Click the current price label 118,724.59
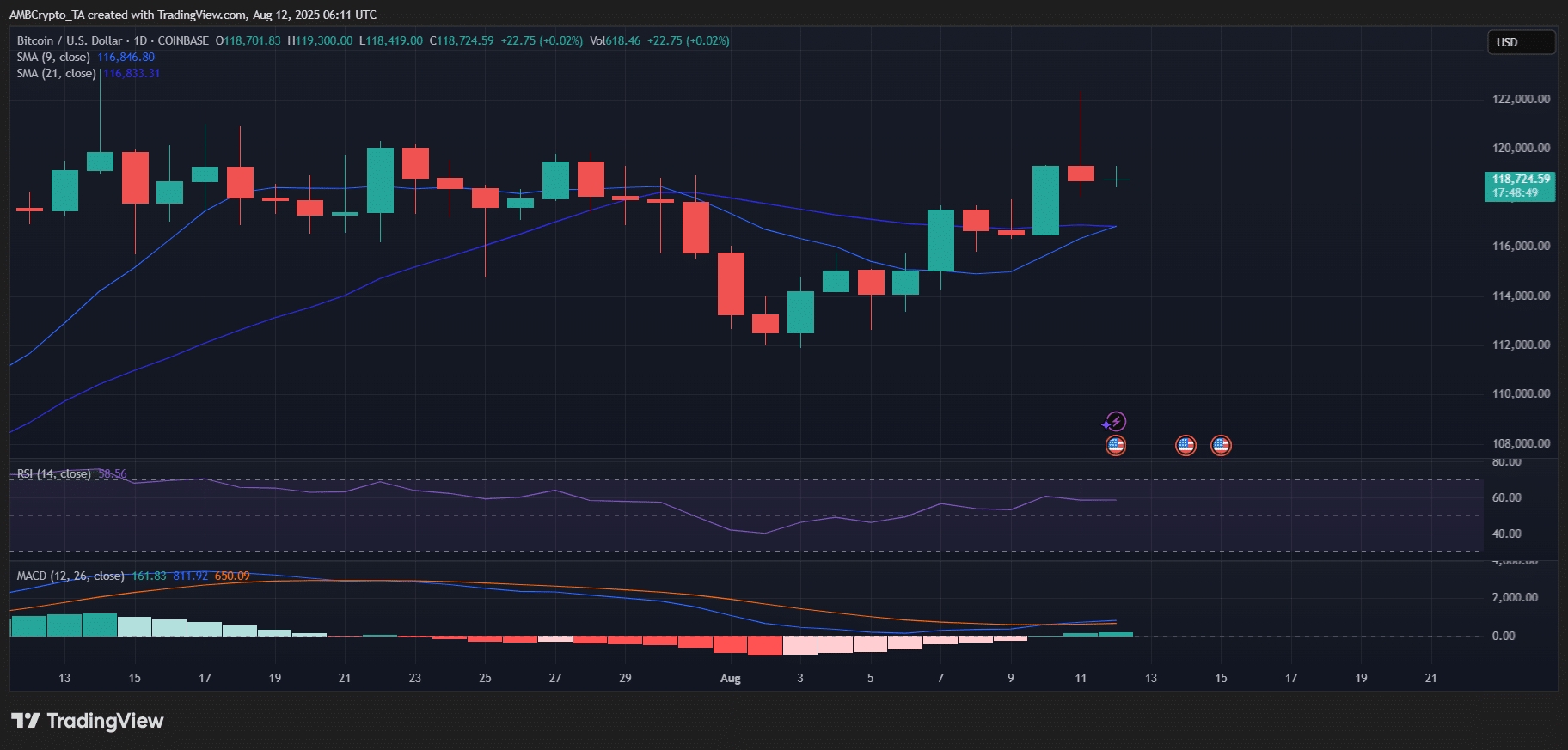Image resolution: width=1568 pixels, height=750 pixels. [1520, 180]
